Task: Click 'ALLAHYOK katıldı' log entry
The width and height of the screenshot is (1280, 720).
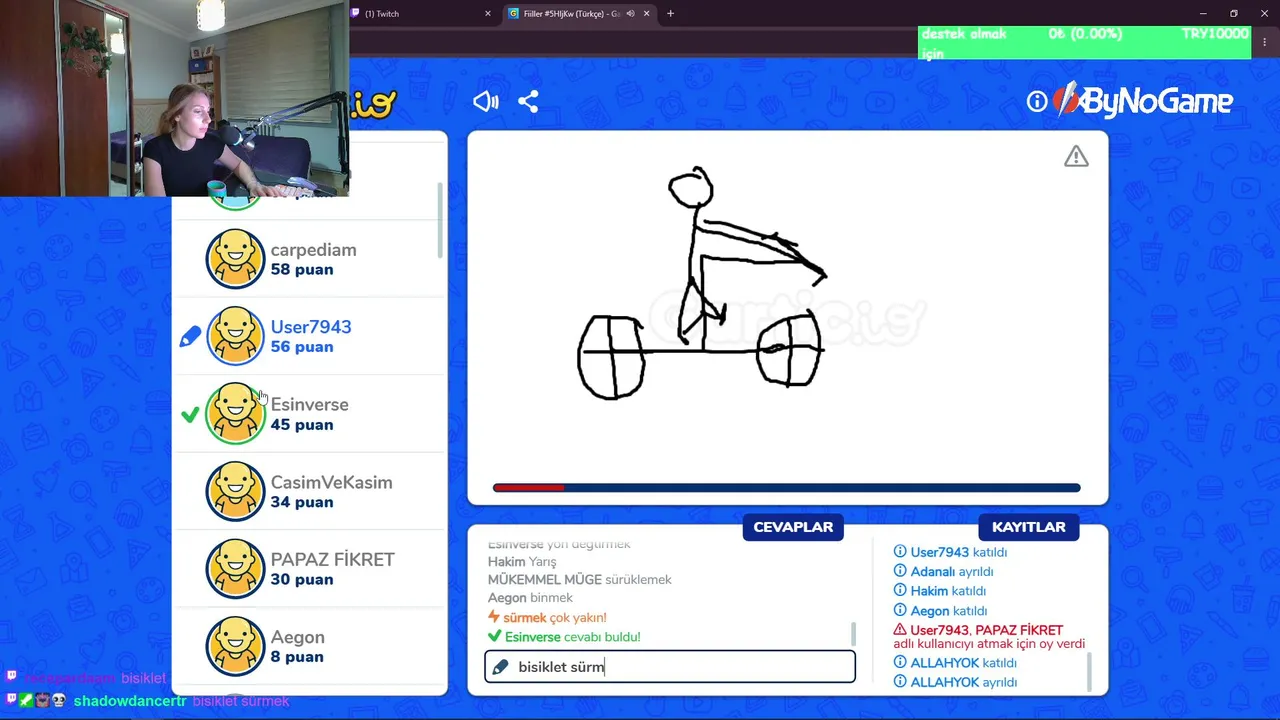Action: pyautogui.click(x=955, y=663)
